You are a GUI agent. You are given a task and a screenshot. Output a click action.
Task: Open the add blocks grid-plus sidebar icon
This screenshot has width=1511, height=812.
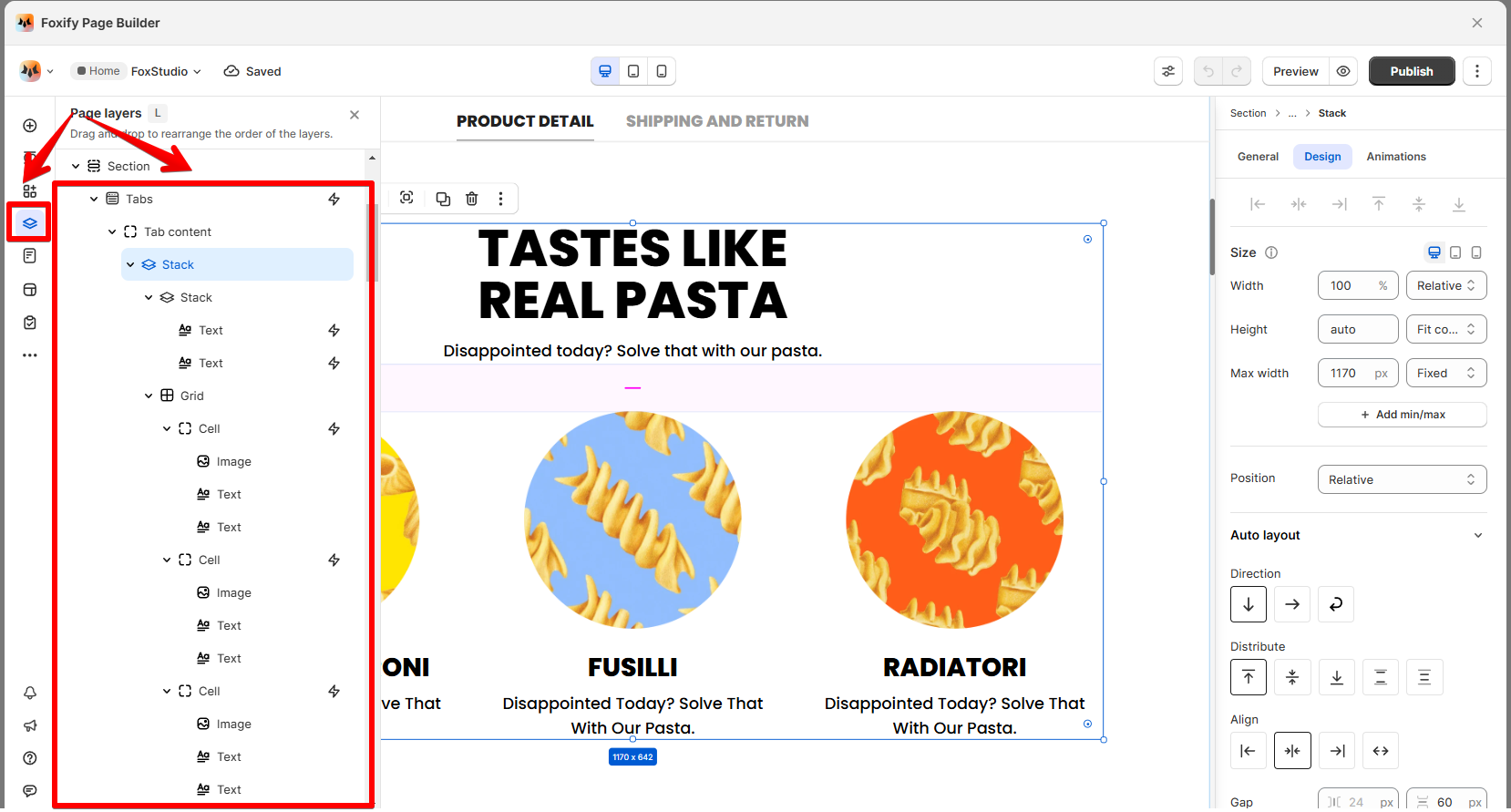coord(30,190)
